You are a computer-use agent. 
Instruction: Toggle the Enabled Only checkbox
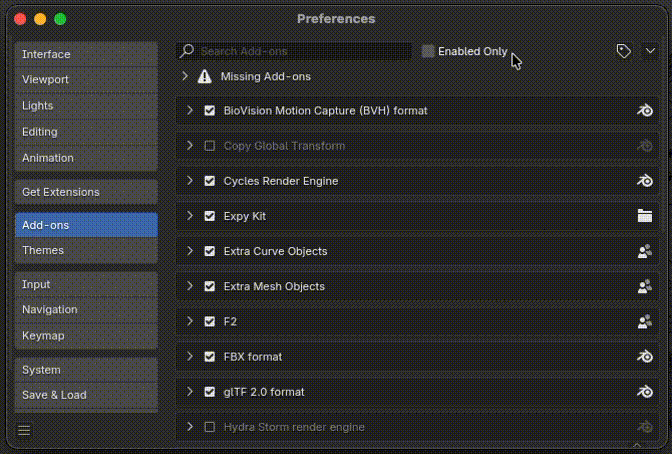pos(428,51)
